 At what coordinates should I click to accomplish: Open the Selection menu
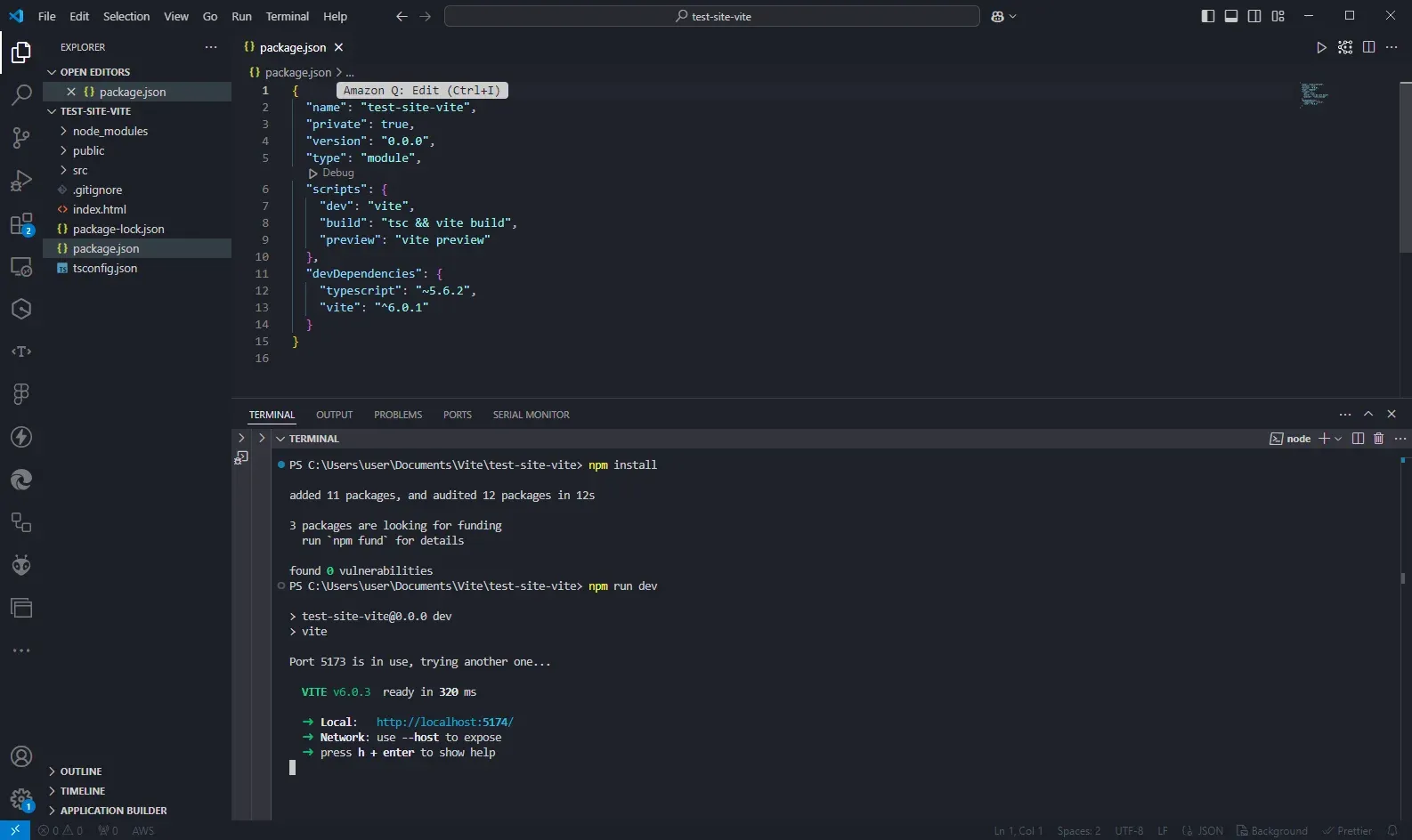[x=126, y=16]
